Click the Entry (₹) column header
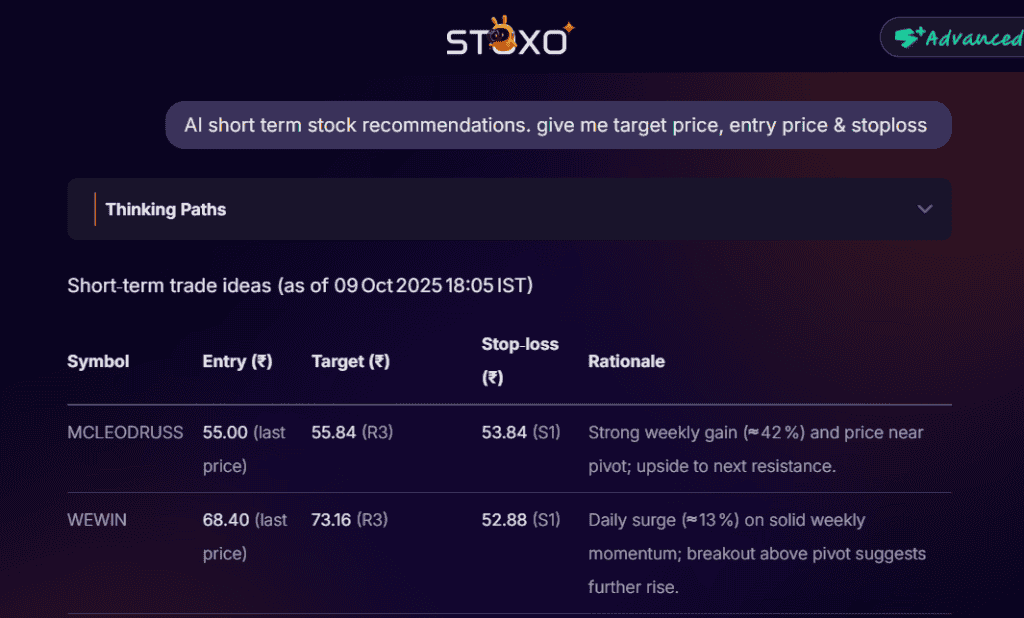This screenshot has height=618, width=1024. click(237, 361)
